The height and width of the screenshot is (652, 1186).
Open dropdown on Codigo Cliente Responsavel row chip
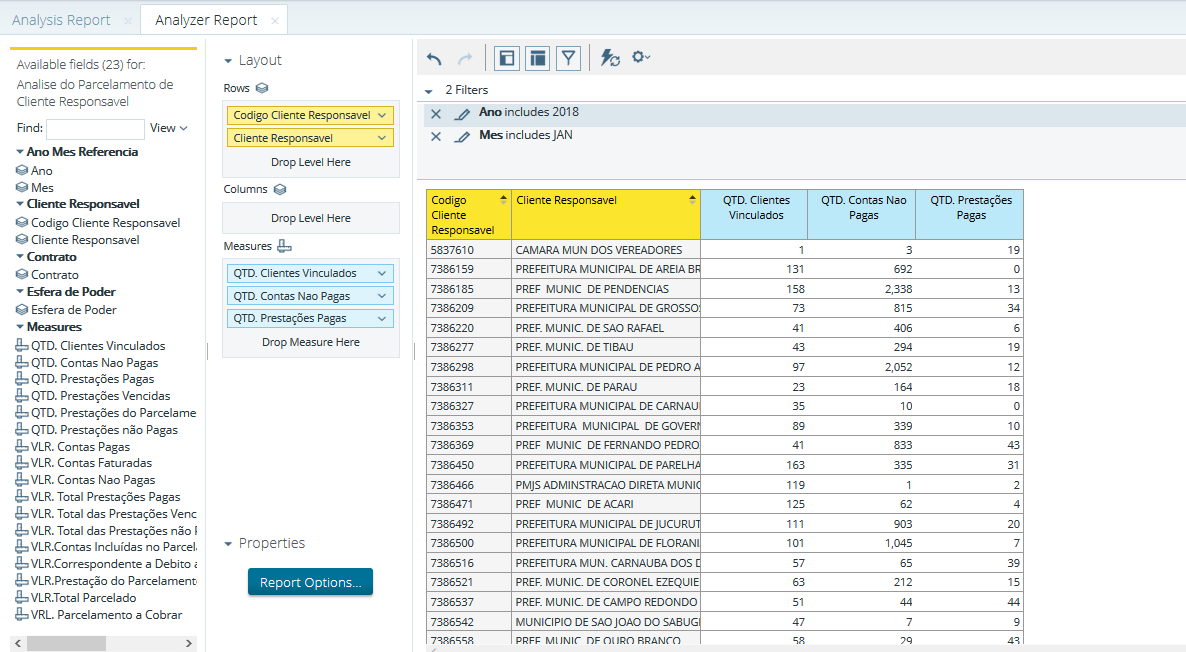point(381,116)
